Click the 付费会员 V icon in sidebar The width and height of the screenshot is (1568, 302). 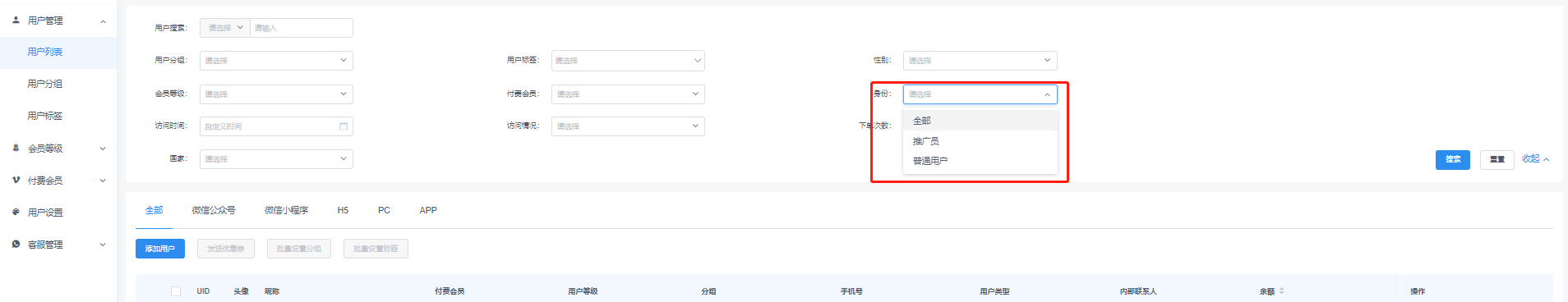click(x=16, y=181)
